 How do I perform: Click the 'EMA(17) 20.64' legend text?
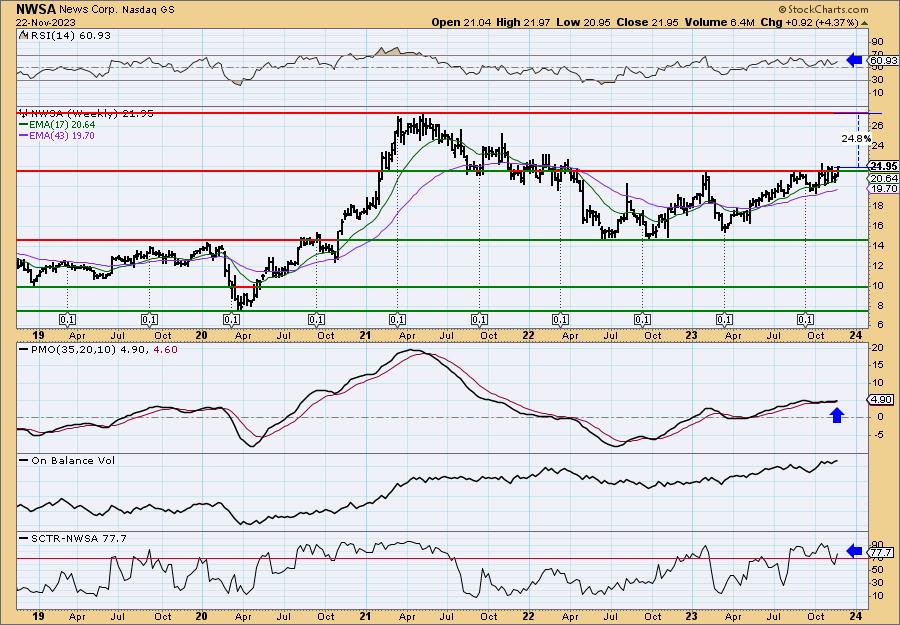point(63,125)
